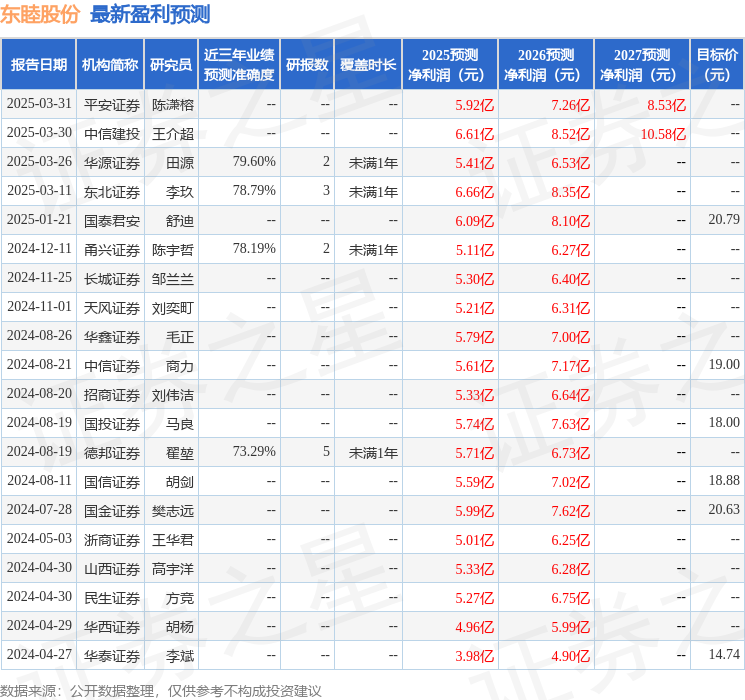Viewport: 745px width, 700px height.
Task: Click the 覆盖时长 column header
Action: pos(368,65)
